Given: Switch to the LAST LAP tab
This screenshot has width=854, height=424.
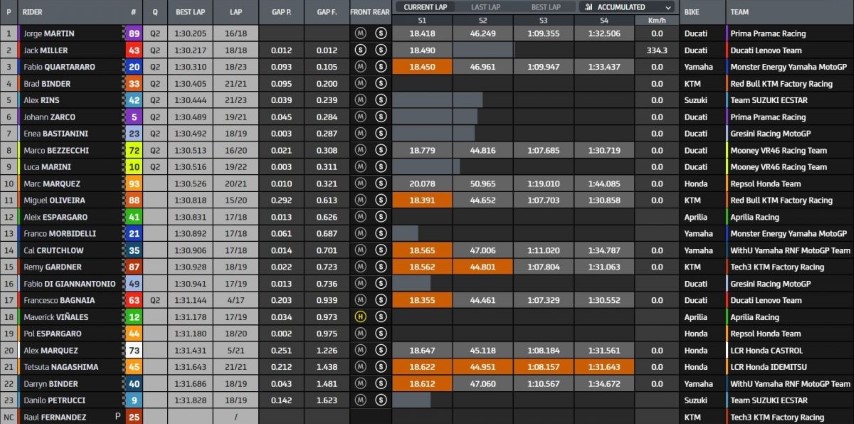Looking at the screenshot, I should pos(486,7).
